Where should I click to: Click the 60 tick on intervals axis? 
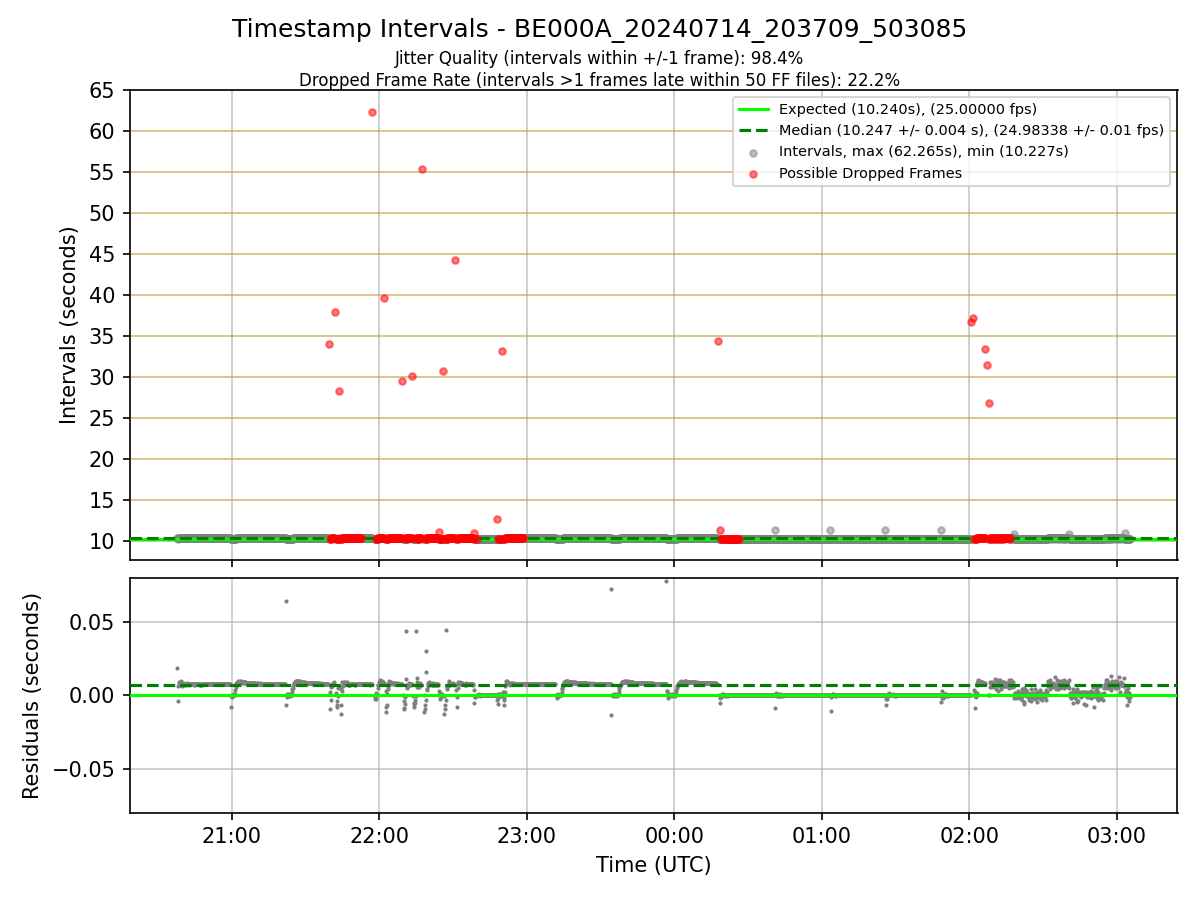[103, 131]
